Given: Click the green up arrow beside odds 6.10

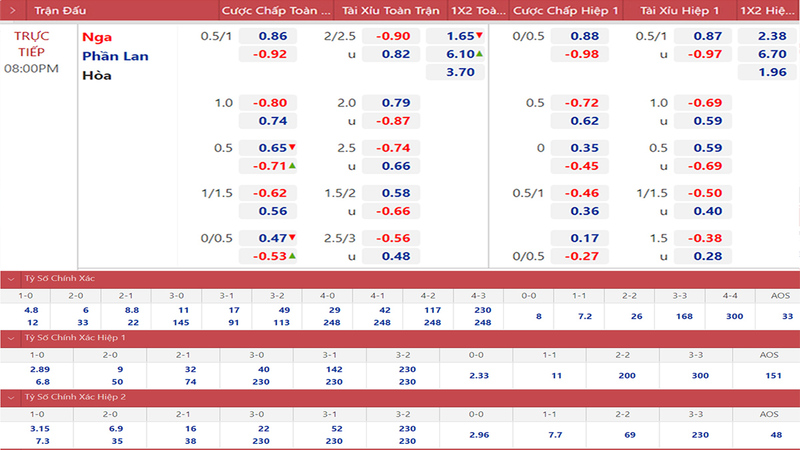Looking at the screenshot, I should pyautogui.click(x=479, y=54).
